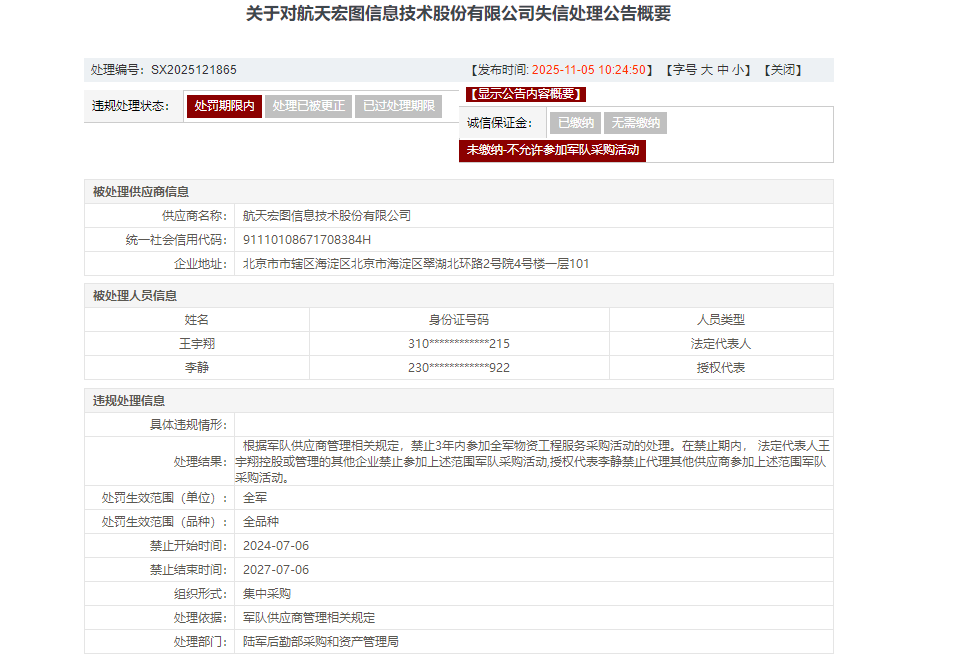
Task: Click the 身份证号码 column header
Action: [459, 319]
